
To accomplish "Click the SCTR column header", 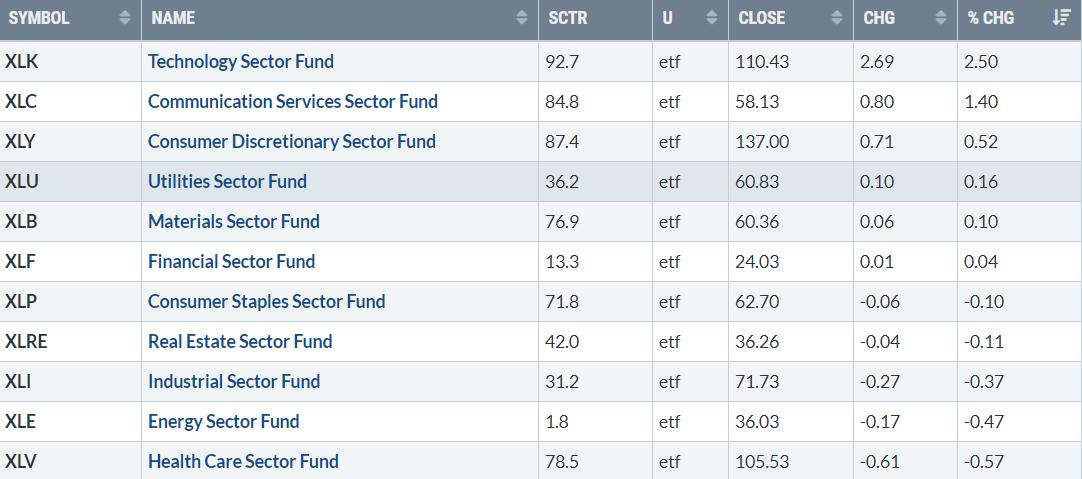I will (x=568, y=18).
